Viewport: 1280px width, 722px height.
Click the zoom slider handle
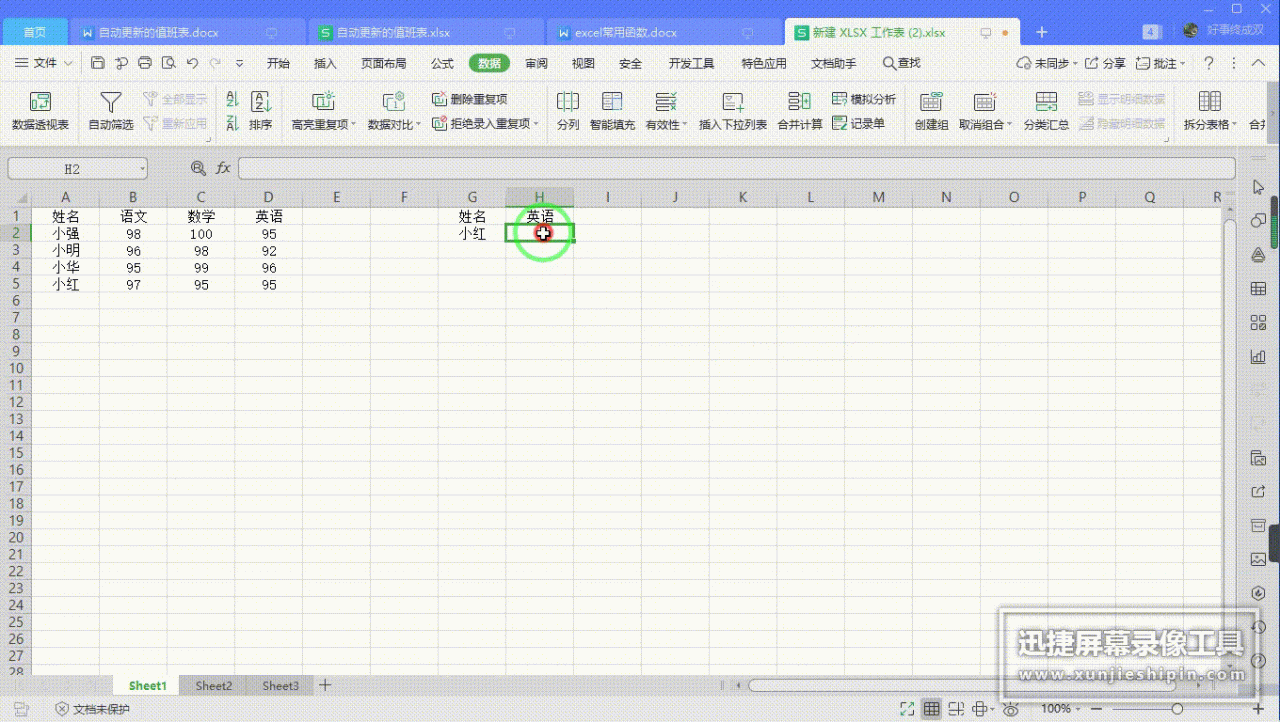coord(1177,709)
